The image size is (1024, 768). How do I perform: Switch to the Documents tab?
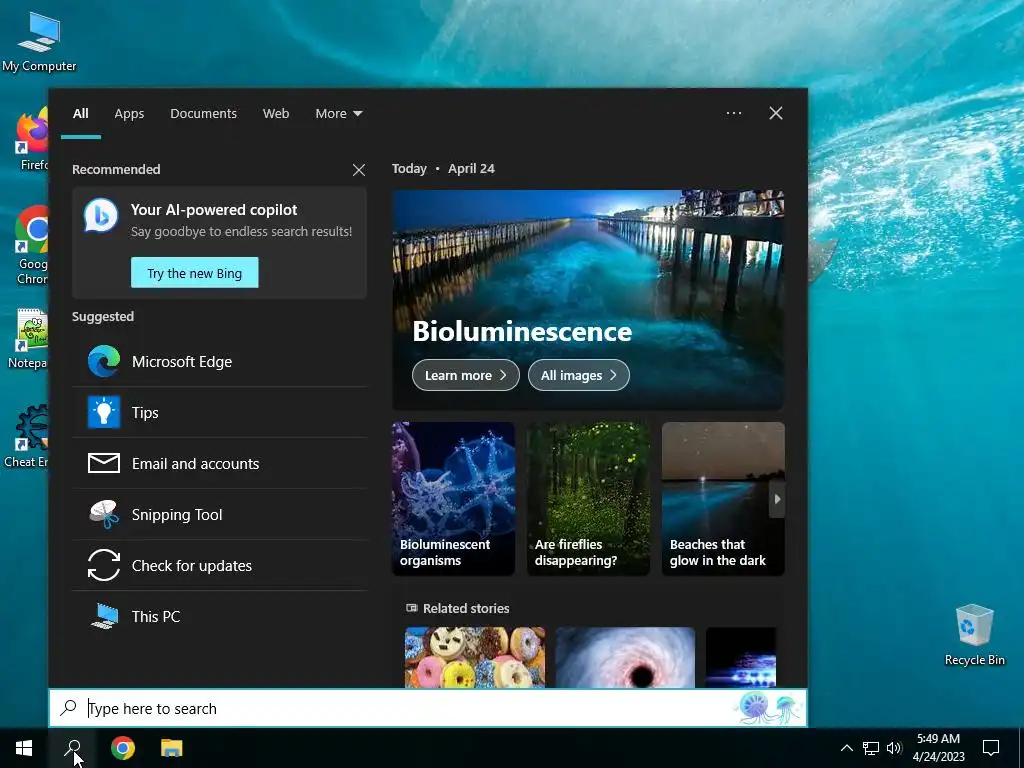203,113
